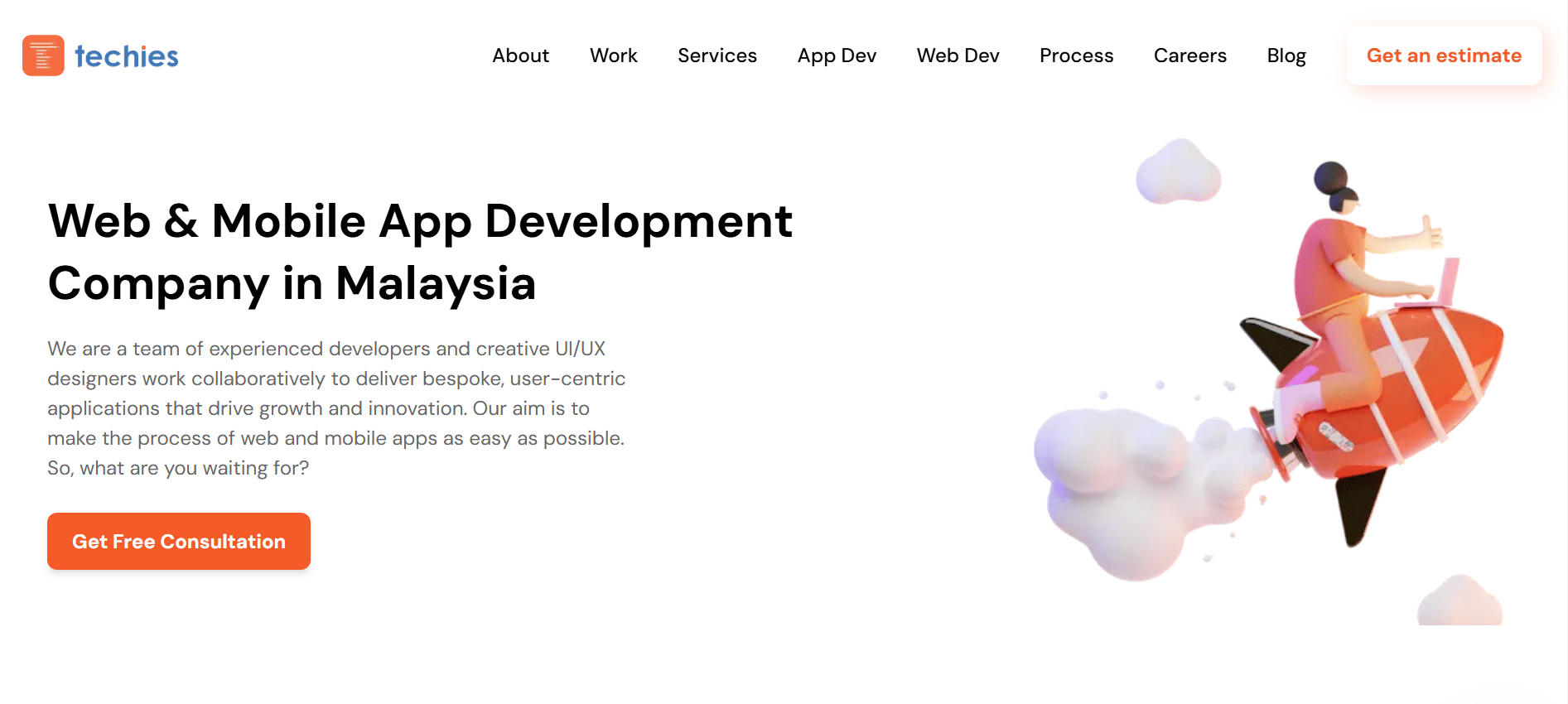1568x704 pixels.
Task: Go to the Work menu item
Action: [613, 55]
